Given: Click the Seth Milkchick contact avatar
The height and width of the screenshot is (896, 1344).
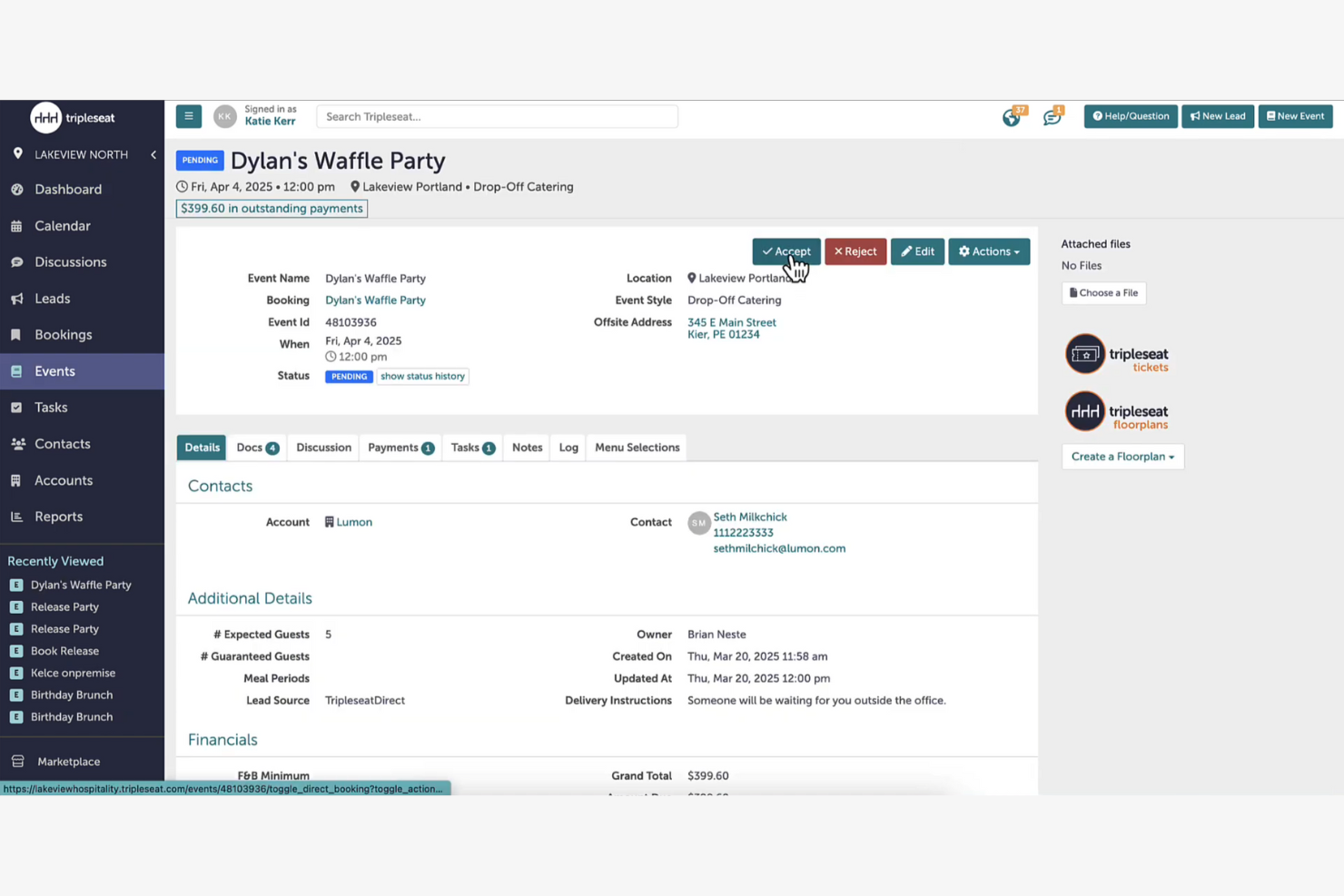Looking at the screenshot, I should click(x=698, y=523).
